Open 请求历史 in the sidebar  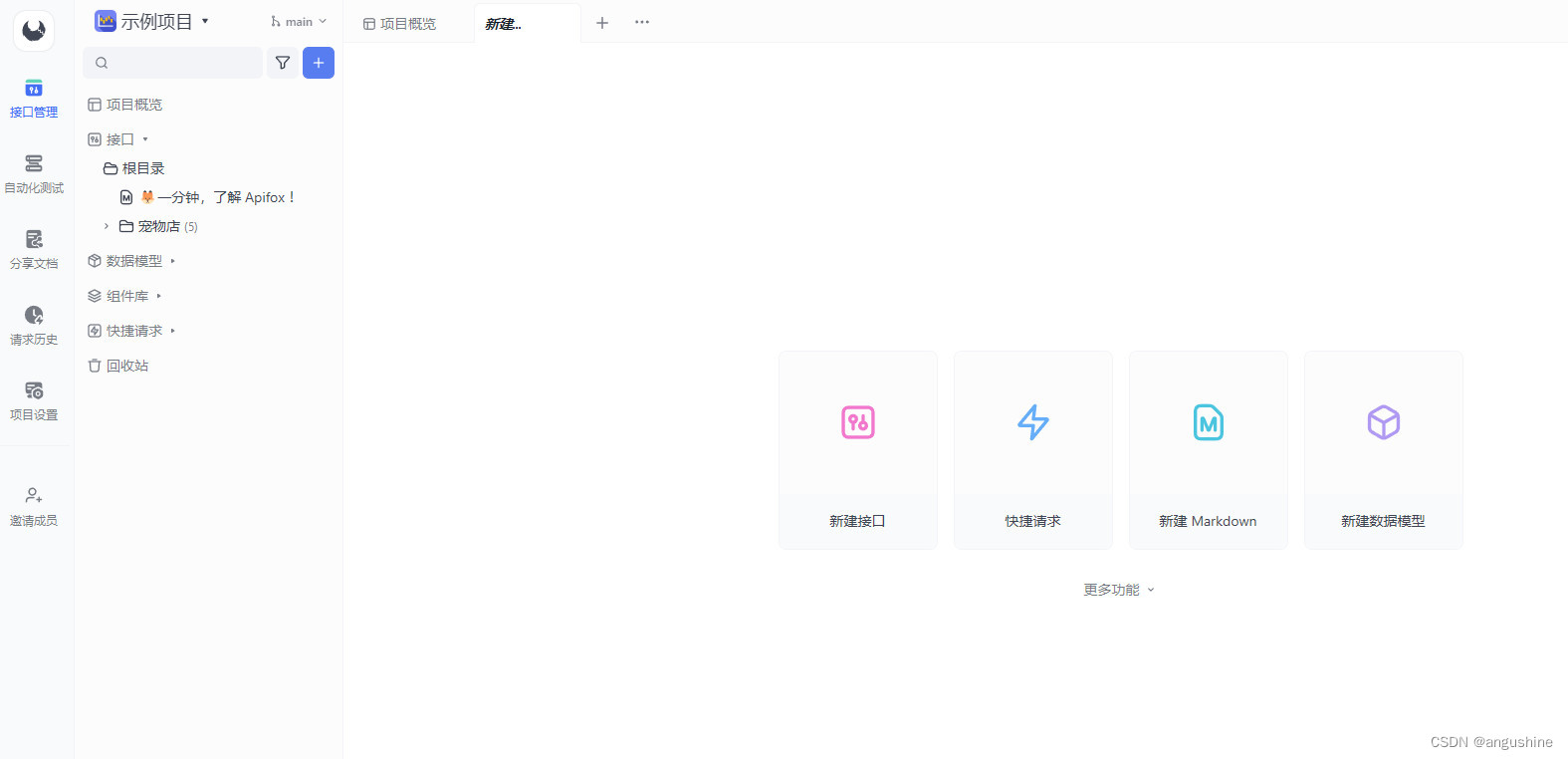tap(34, 326)
